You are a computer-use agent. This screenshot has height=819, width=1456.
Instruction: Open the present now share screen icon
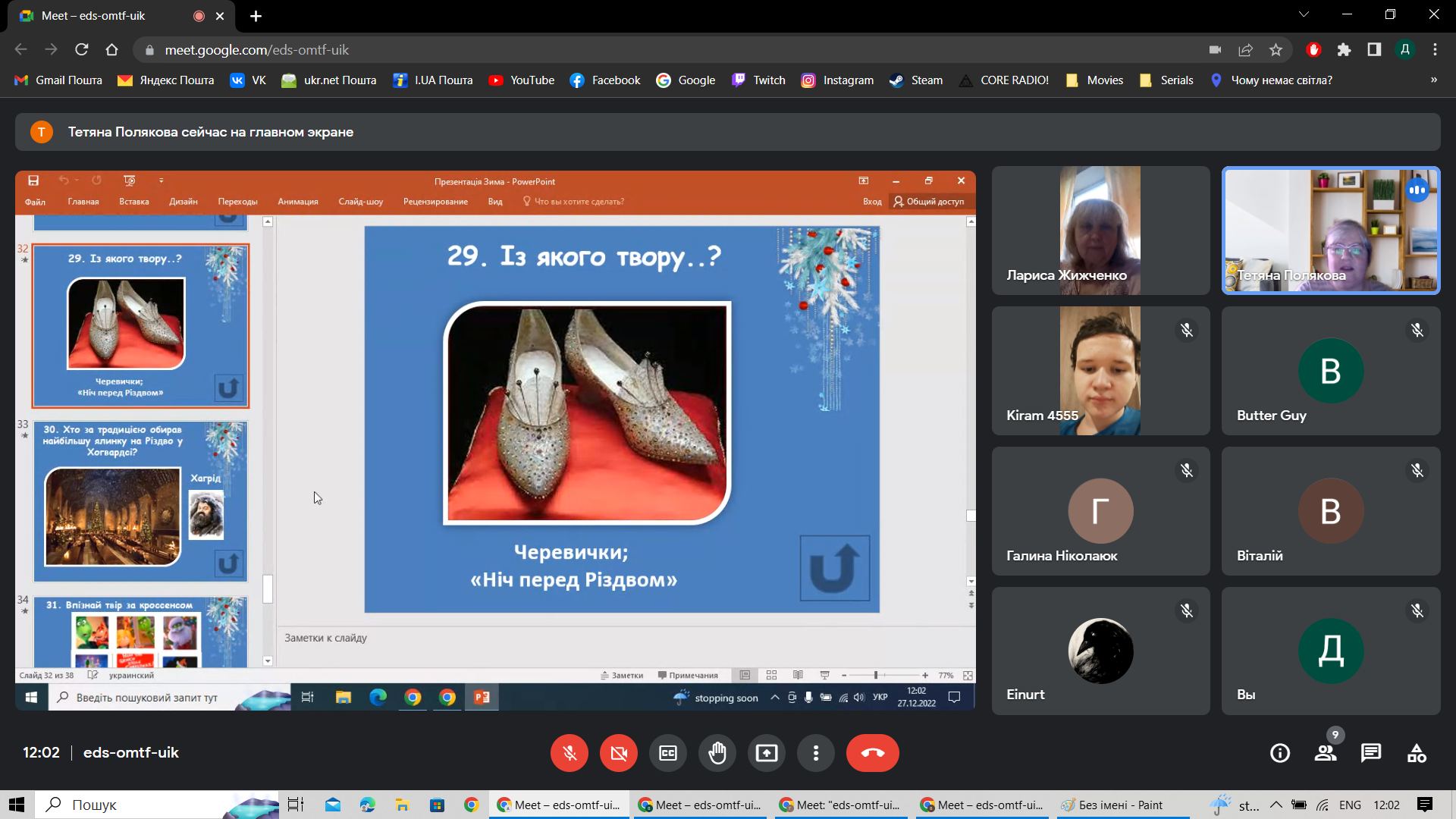[767, 753]
